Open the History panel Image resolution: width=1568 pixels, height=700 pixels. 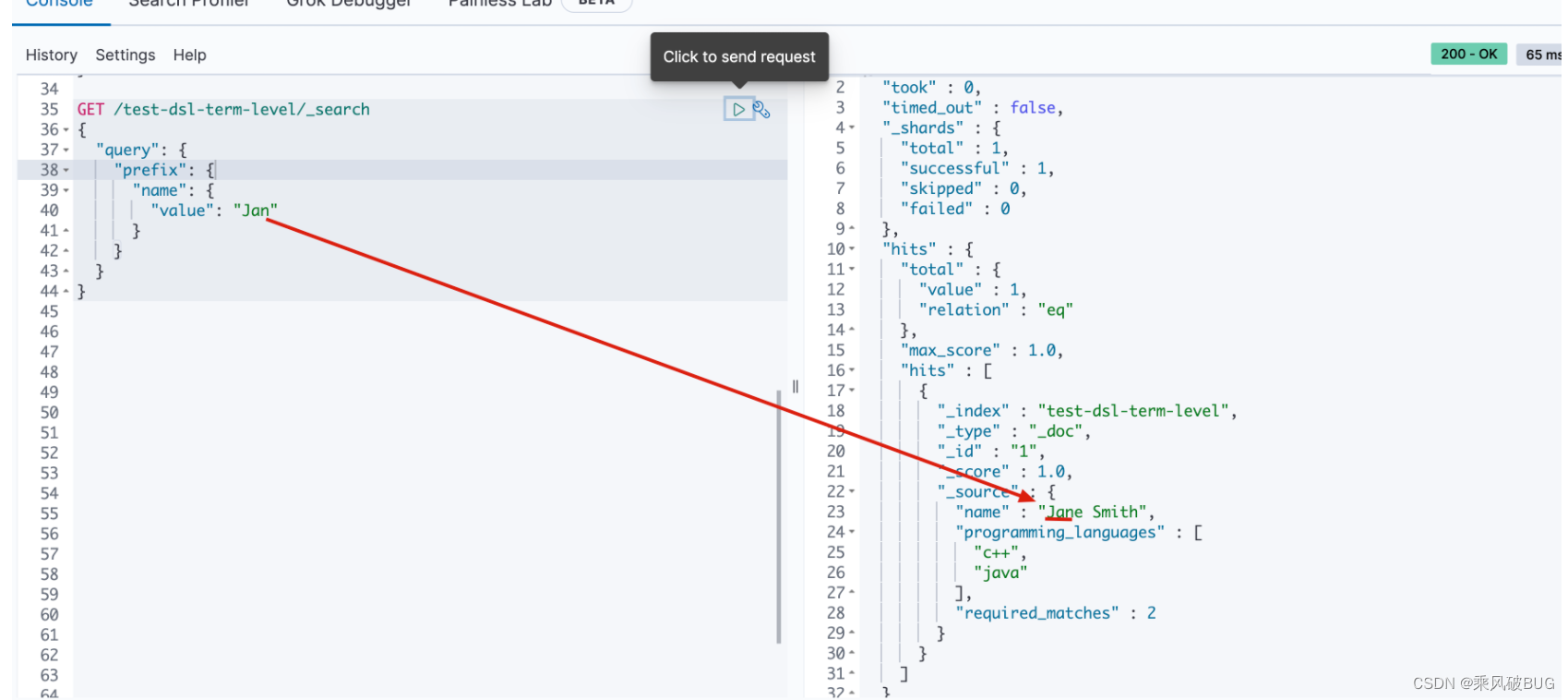[x=52, y=55]
